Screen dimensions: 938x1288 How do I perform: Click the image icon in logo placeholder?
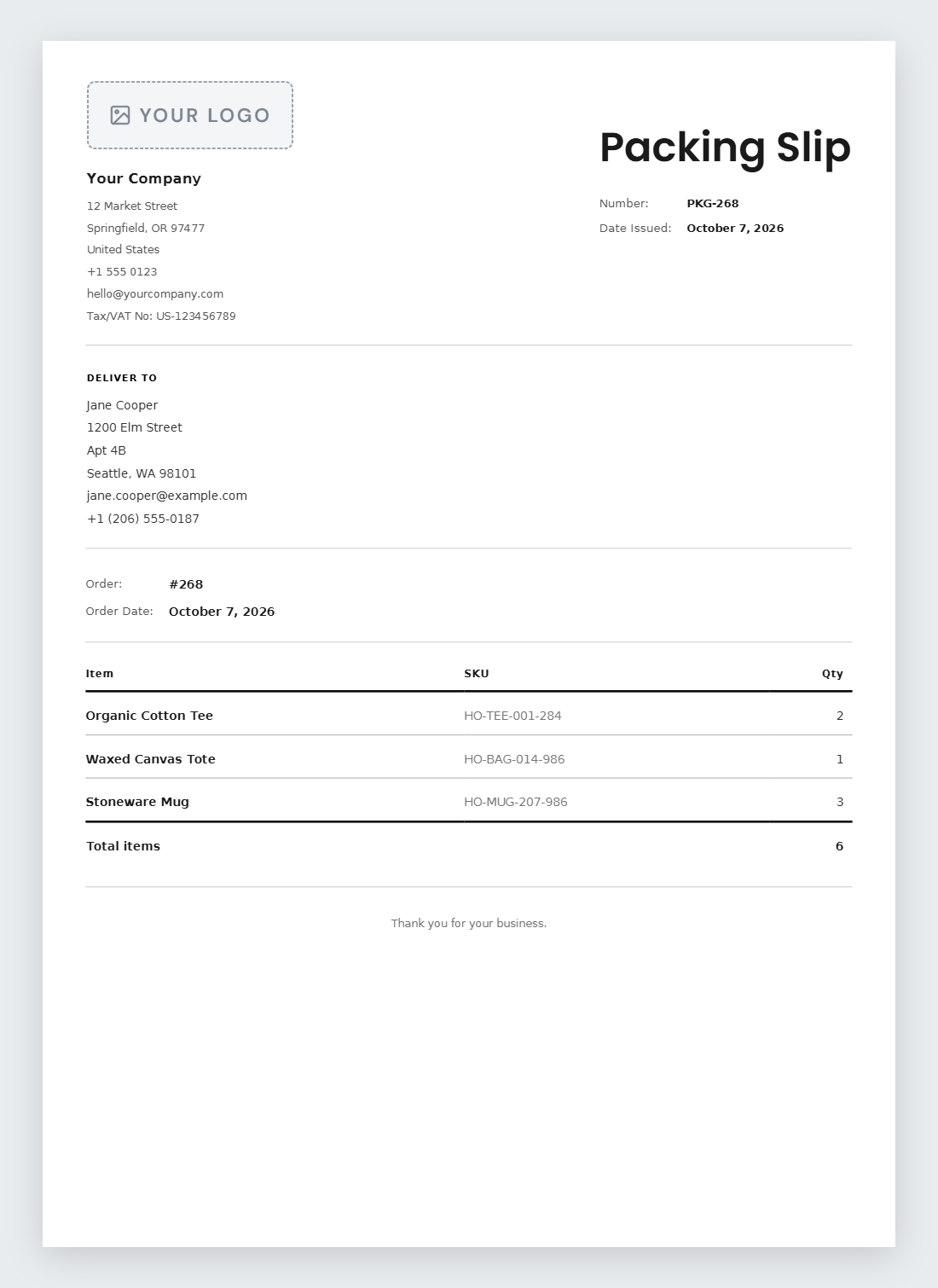(x=120, y=115)
